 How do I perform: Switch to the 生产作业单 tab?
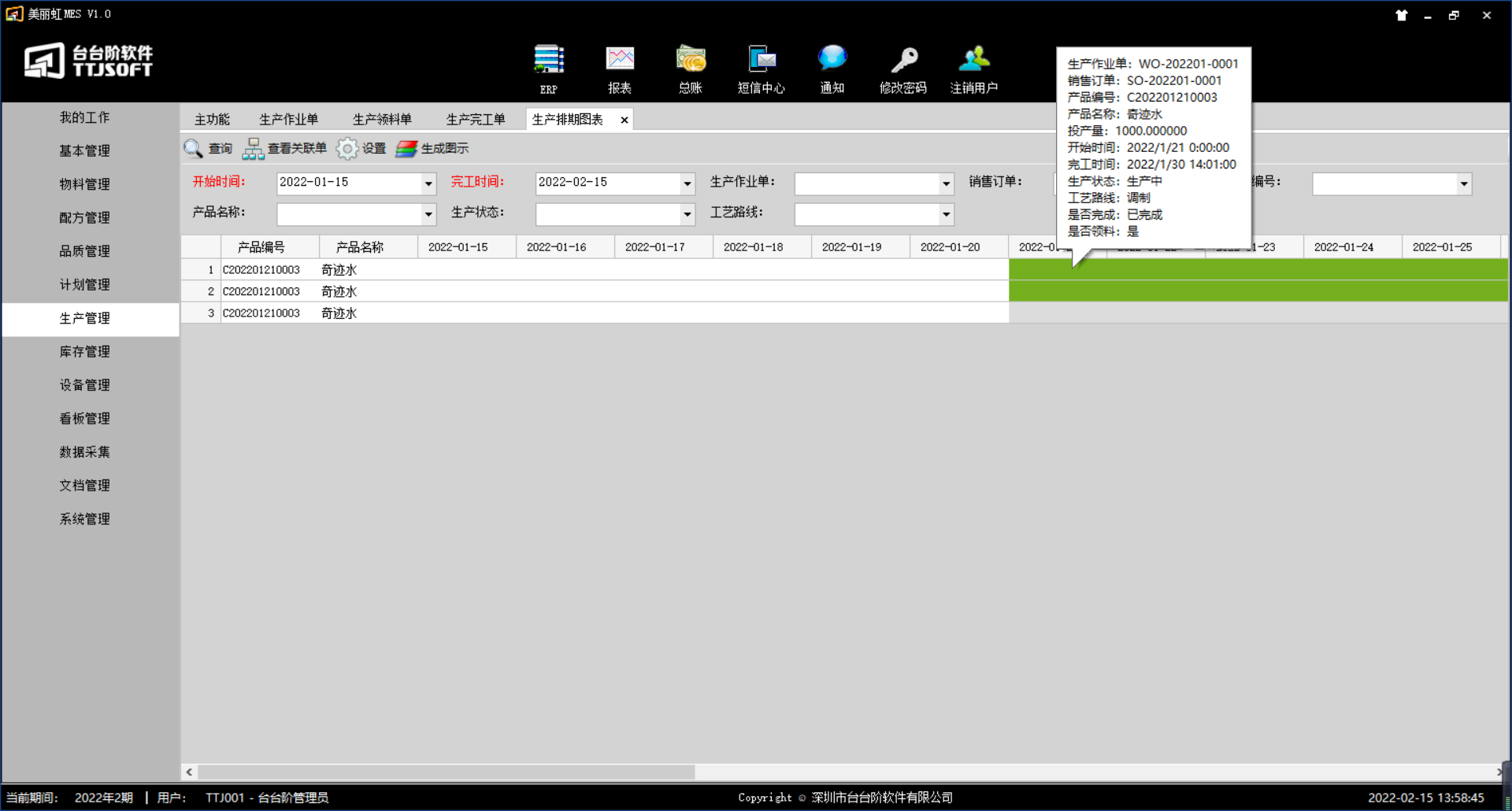pyautogui.click(x=289, y=120)
